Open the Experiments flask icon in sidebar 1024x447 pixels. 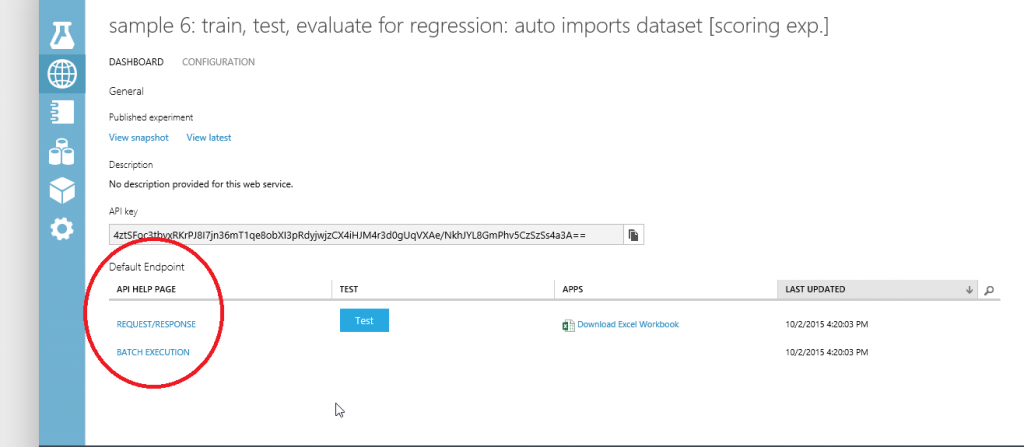click(x=62, y=35)
